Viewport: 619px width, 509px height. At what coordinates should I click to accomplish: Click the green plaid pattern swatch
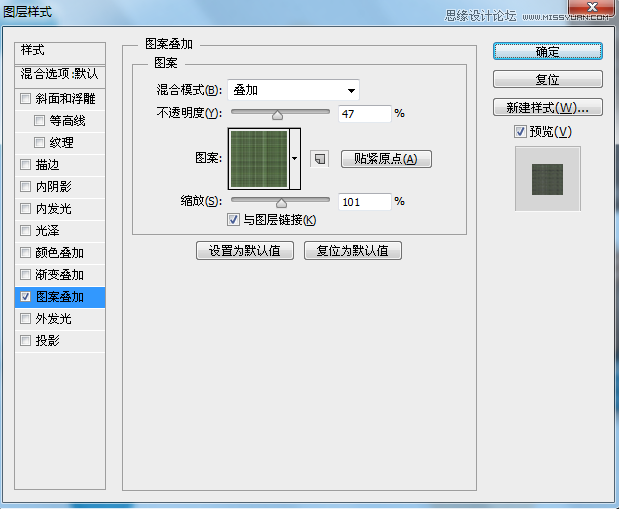click(259, 159)
